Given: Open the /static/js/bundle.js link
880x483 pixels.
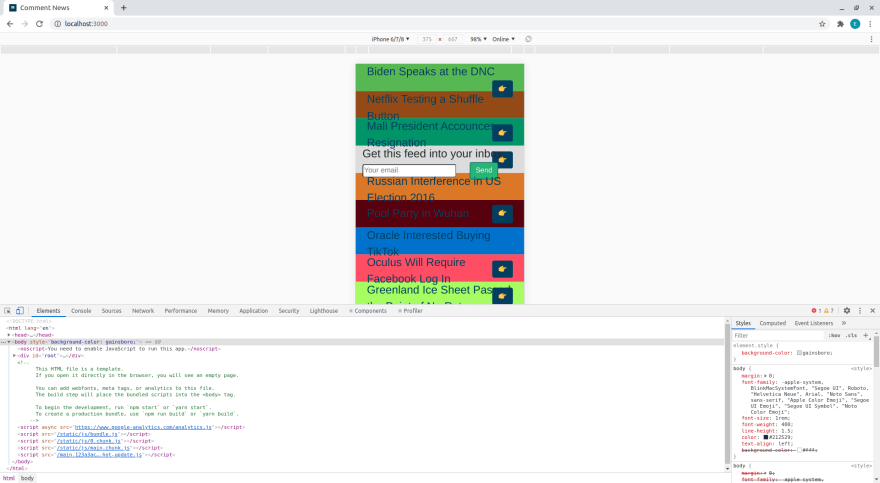Looking at the screenshot, I should point(87,434).
